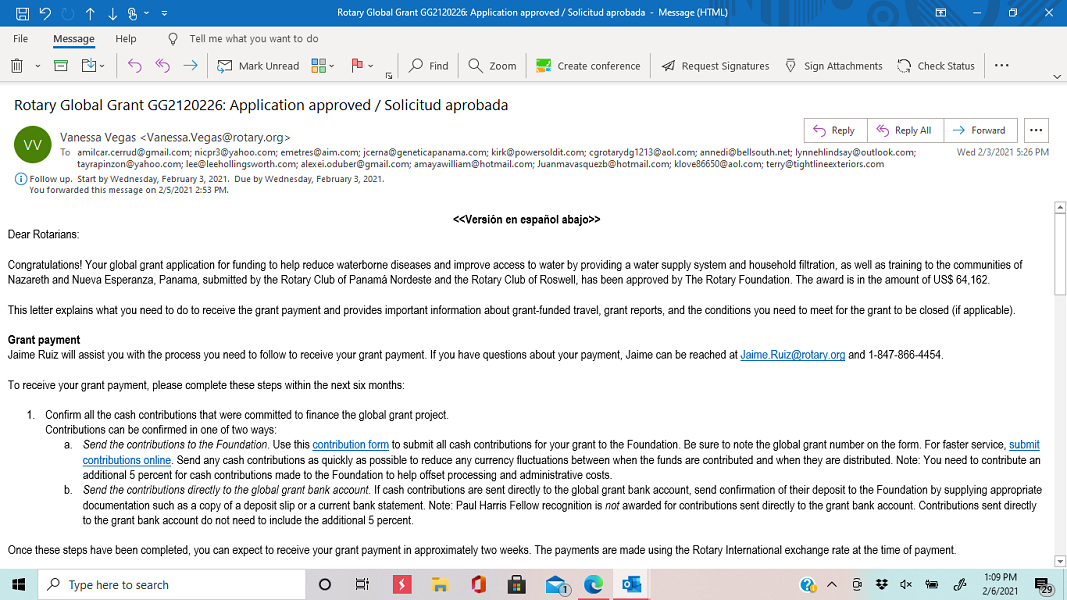Click the Zoom magnifier button
The height and width of the screenshot is (600, 1067).
tap(492, 66)
